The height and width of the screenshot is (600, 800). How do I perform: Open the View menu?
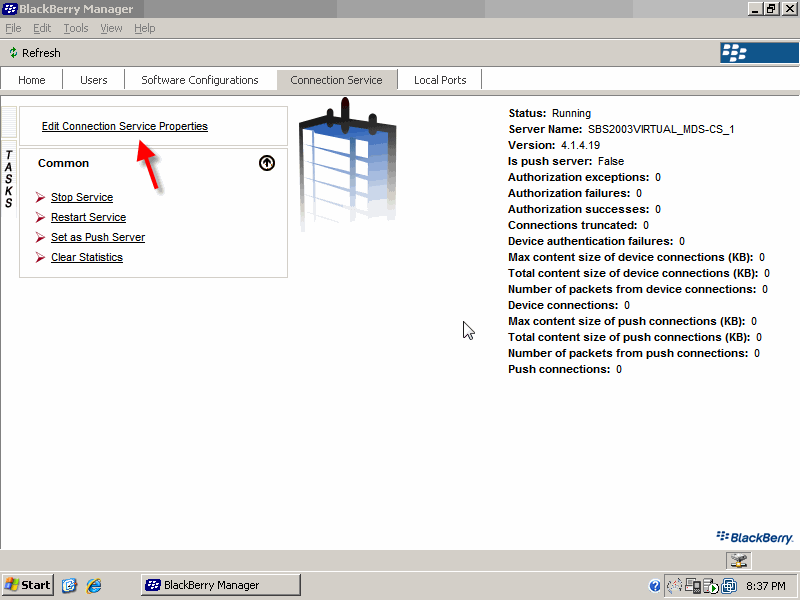[x=111, y=28]
